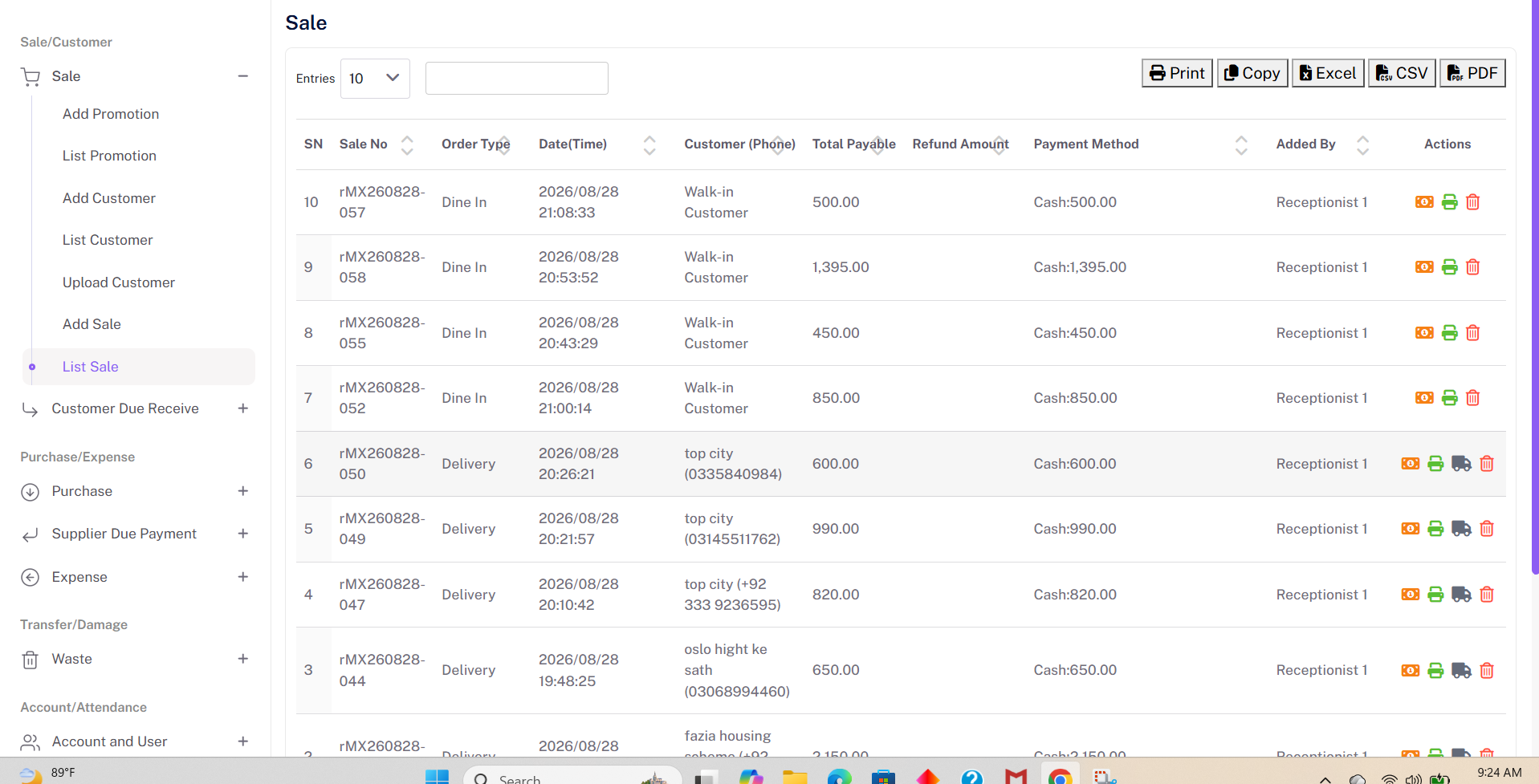Click the Windows Start button
Screen dimensions: 1539x784
(x=437, y=777)
